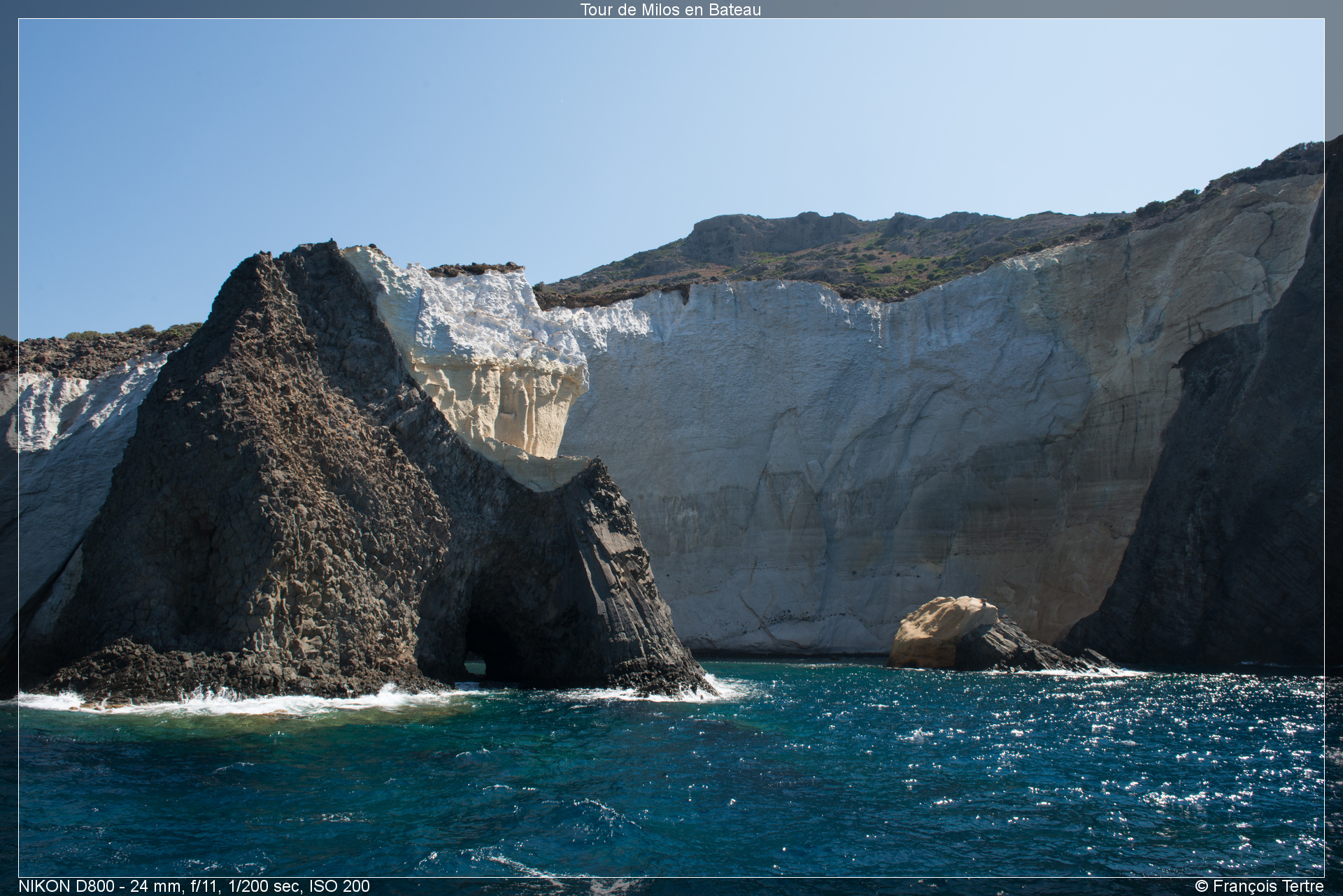Click the title 'Tour de Milos en Bateau'

[671, 10]
